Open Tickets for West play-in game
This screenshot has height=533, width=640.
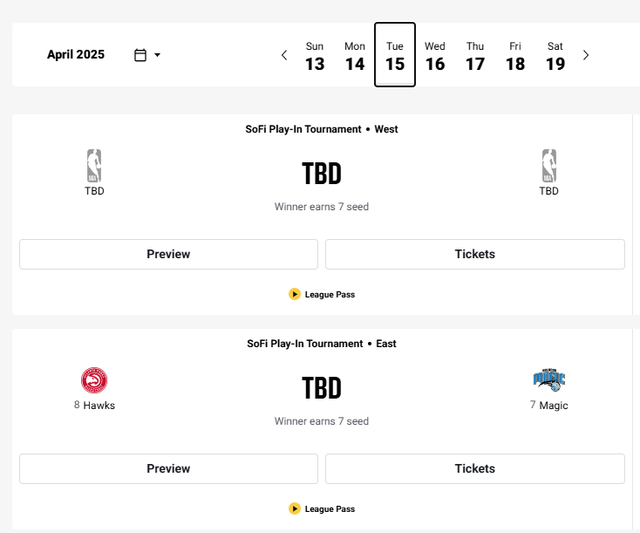[x=475, y=254]
